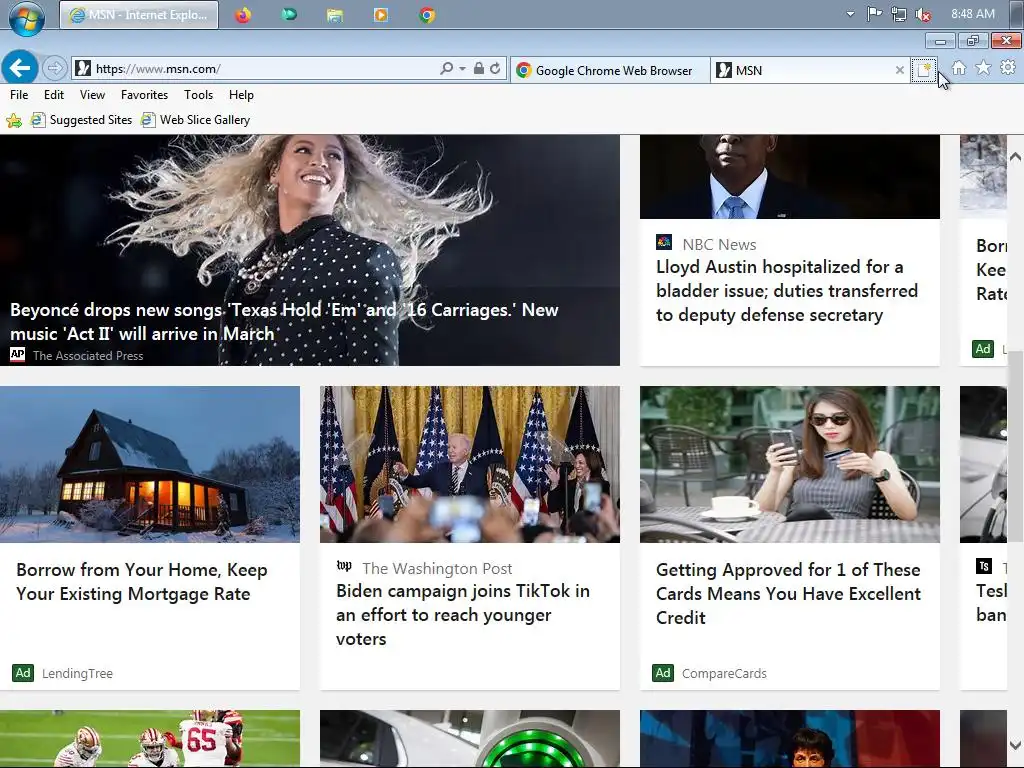Click scrollbar down arrow

coord(1015,745)
